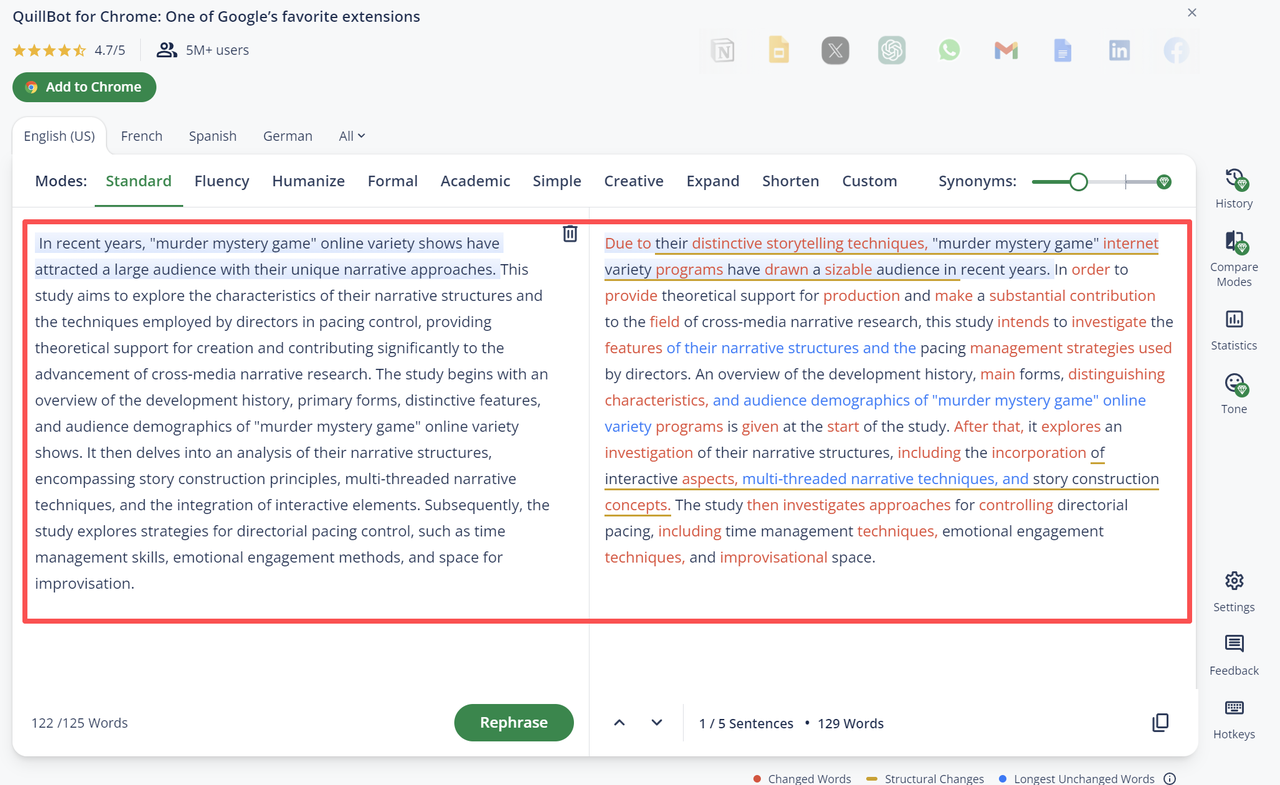This screenshot has height=785, width=1280.
Task: Select the Standard mode
Action: point(138,181)
